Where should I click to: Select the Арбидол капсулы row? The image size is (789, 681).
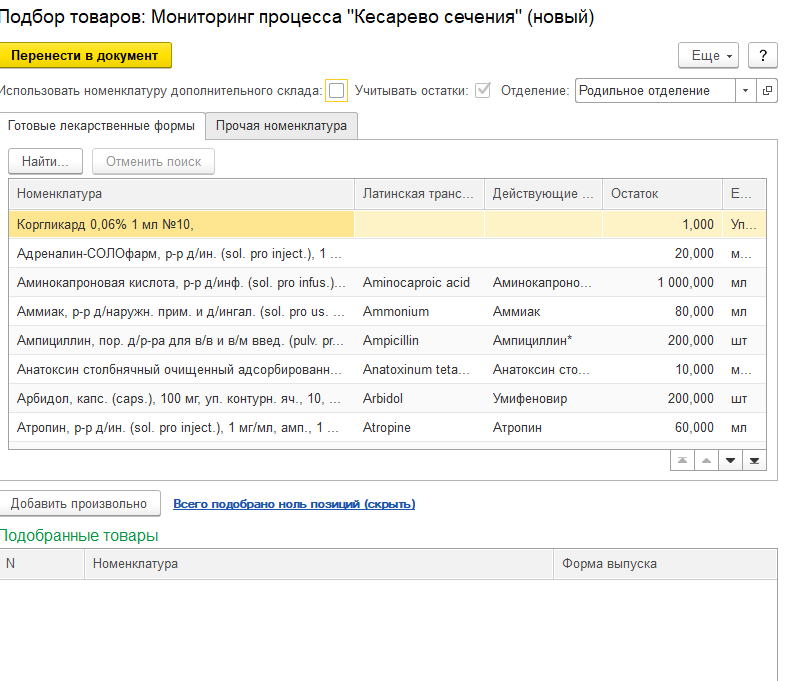(180, 398)
